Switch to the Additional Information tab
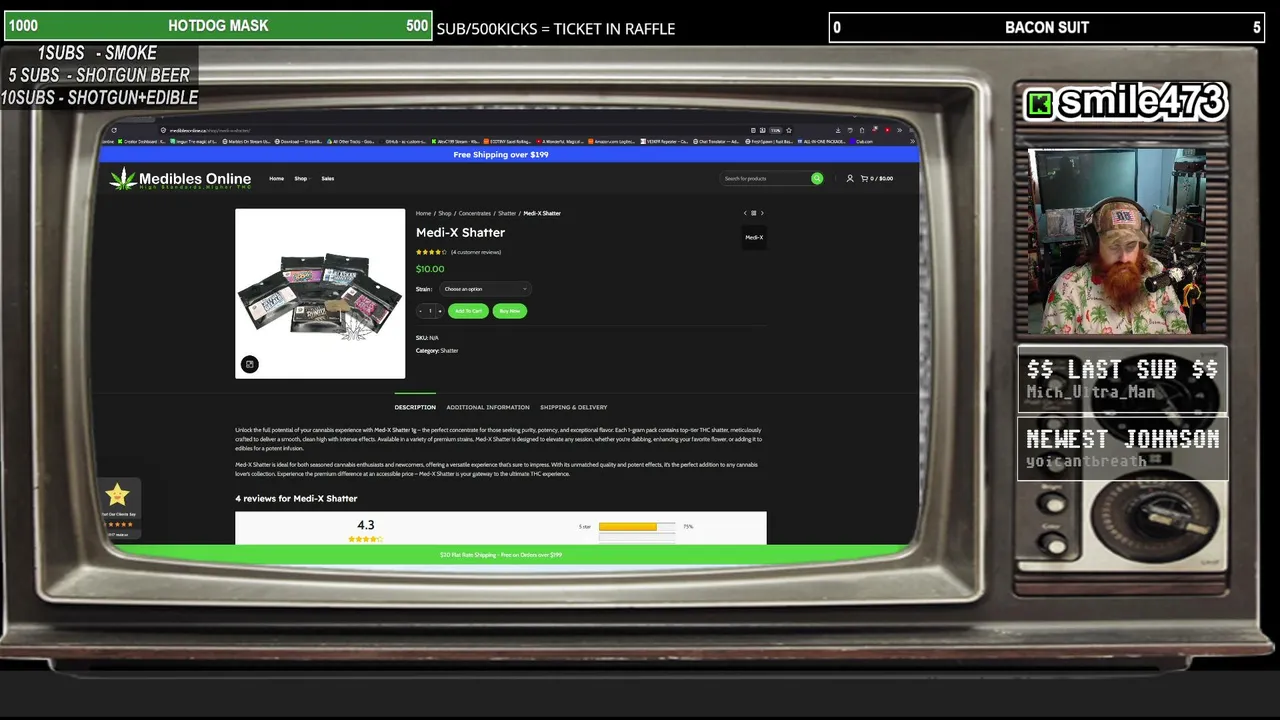The height and width of the screenshot is (720, 1280). 488,407
